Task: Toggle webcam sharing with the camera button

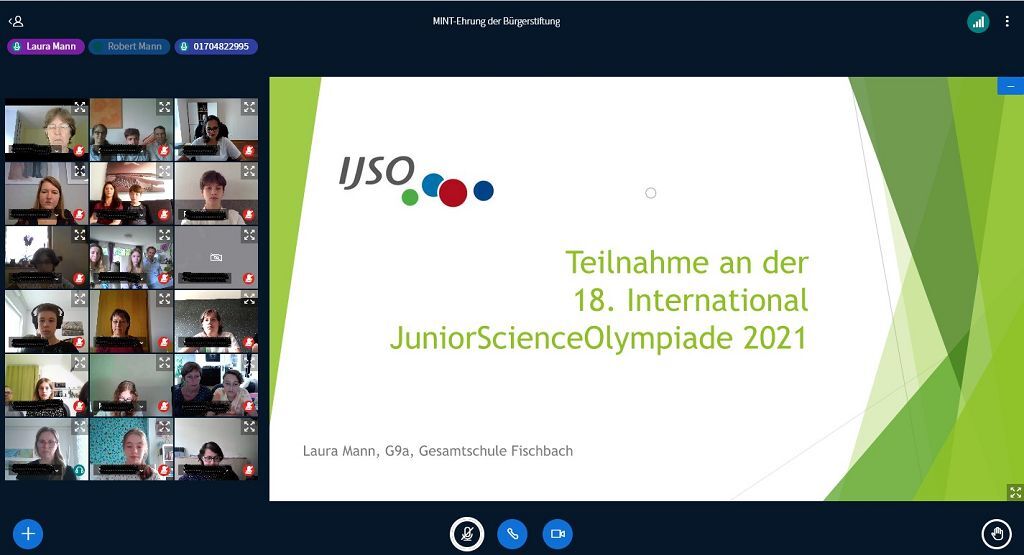Action: (x=557, y=534)
